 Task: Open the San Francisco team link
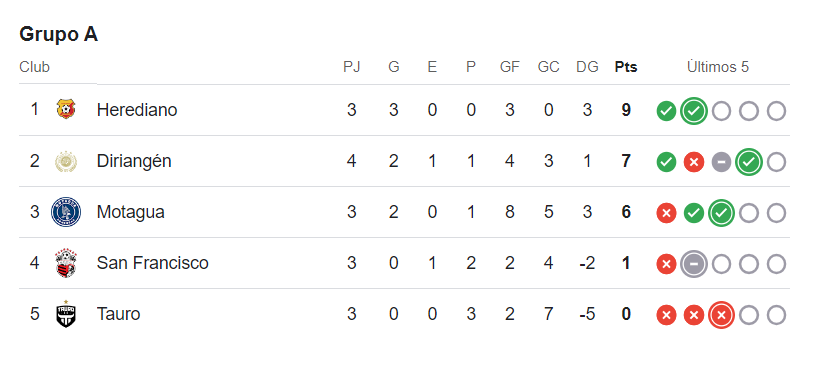(152, 263)
